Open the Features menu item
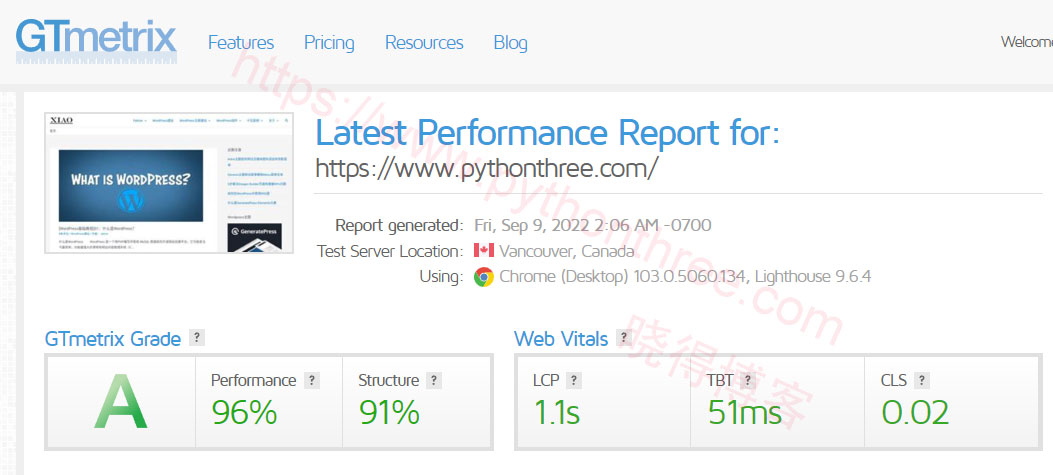 240,43
